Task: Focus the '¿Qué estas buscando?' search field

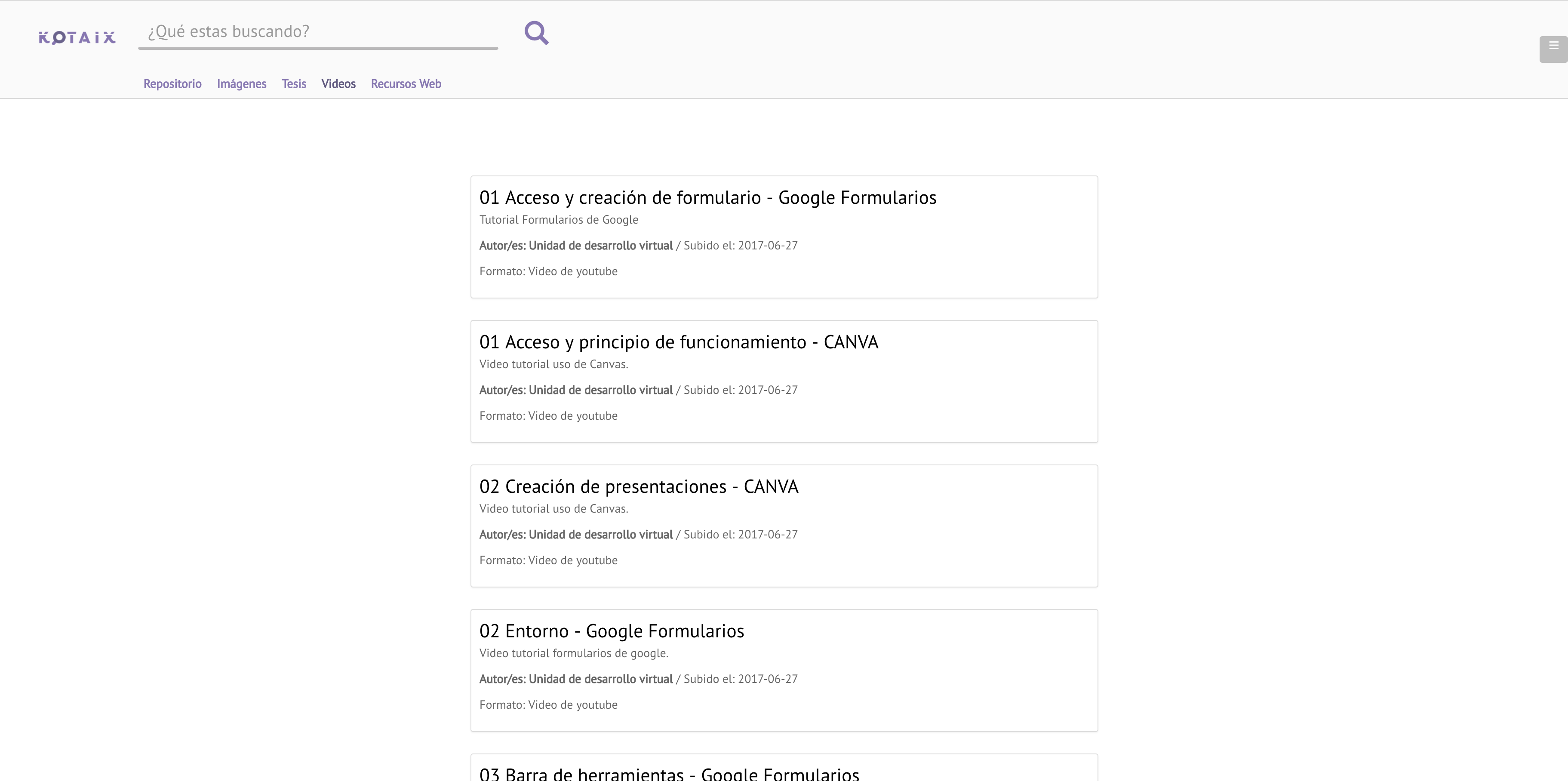Action: pos(318,33)
